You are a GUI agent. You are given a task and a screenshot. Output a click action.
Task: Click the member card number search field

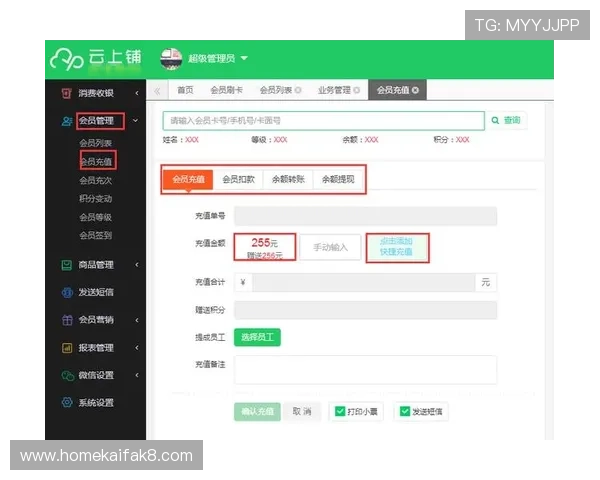[x=323, y=121]
